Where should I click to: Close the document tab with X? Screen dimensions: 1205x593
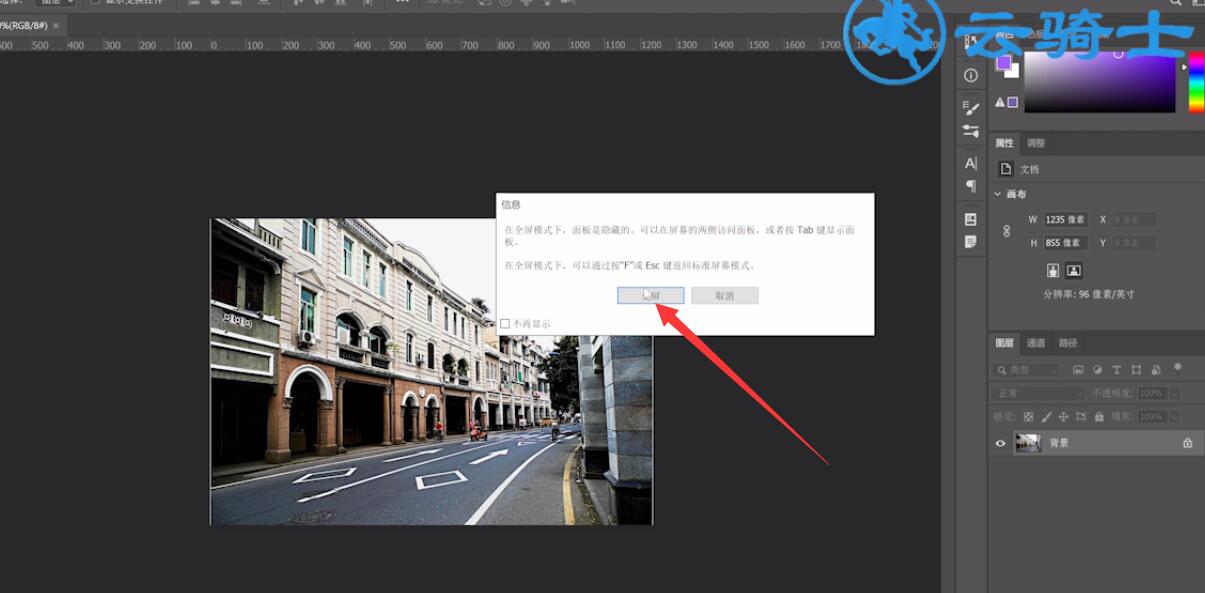point(54,25)
